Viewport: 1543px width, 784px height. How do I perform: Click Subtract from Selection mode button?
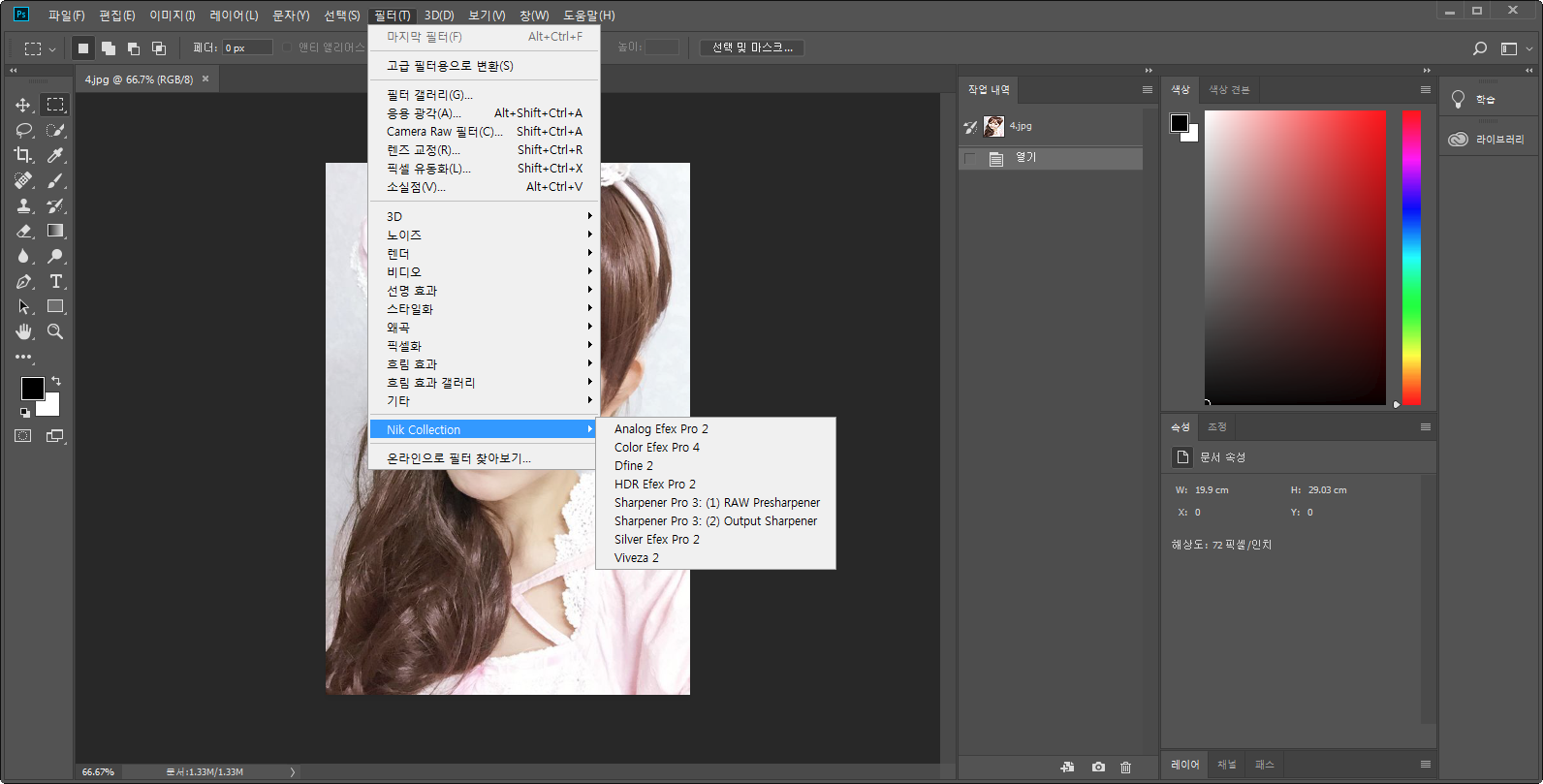click(x=134, y=47)
